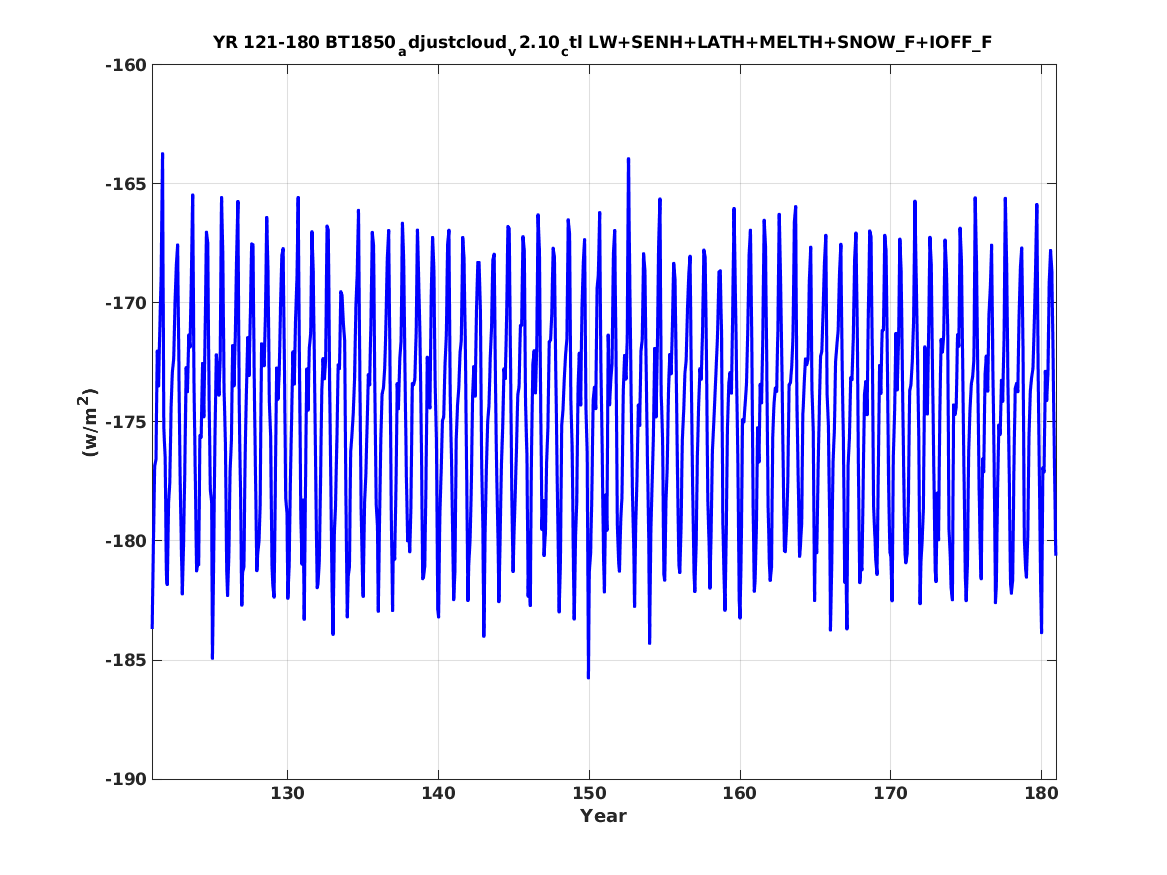Click the y-axis tick label -190
The width and height of the screenshot is (1167, 875).
(x=127, y=779)
